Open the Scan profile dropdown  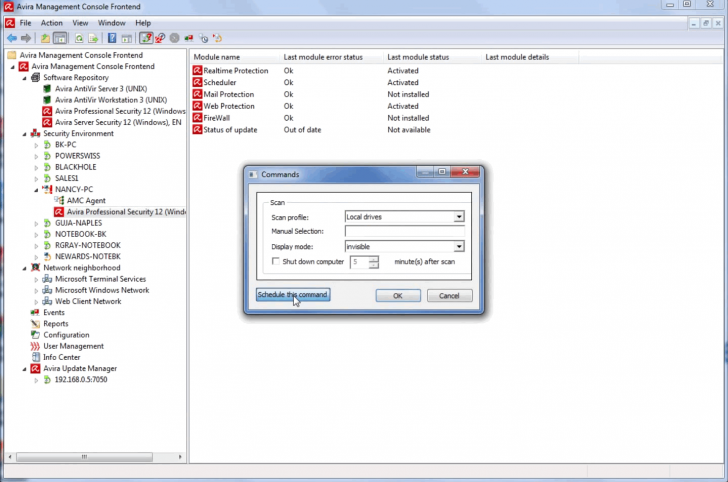(x=459, y=217)
